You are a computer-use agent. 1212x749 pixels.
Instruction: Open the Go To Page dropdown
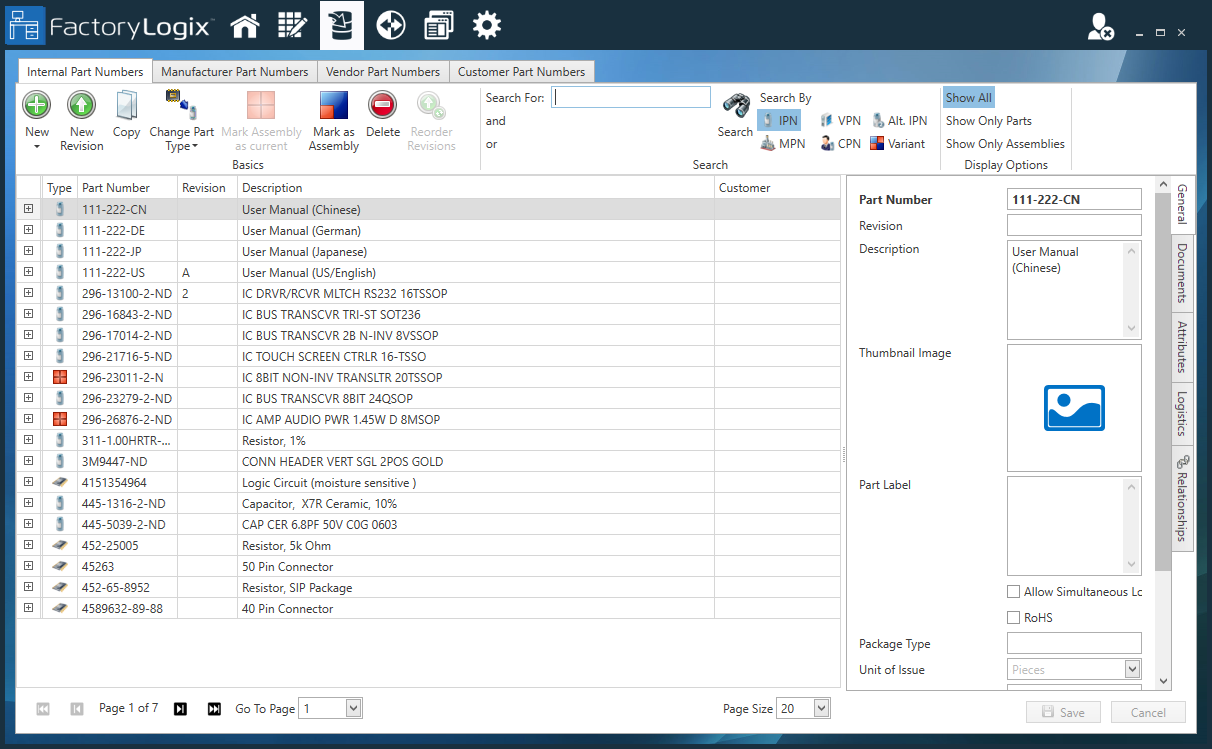click(x=352, y=709)
